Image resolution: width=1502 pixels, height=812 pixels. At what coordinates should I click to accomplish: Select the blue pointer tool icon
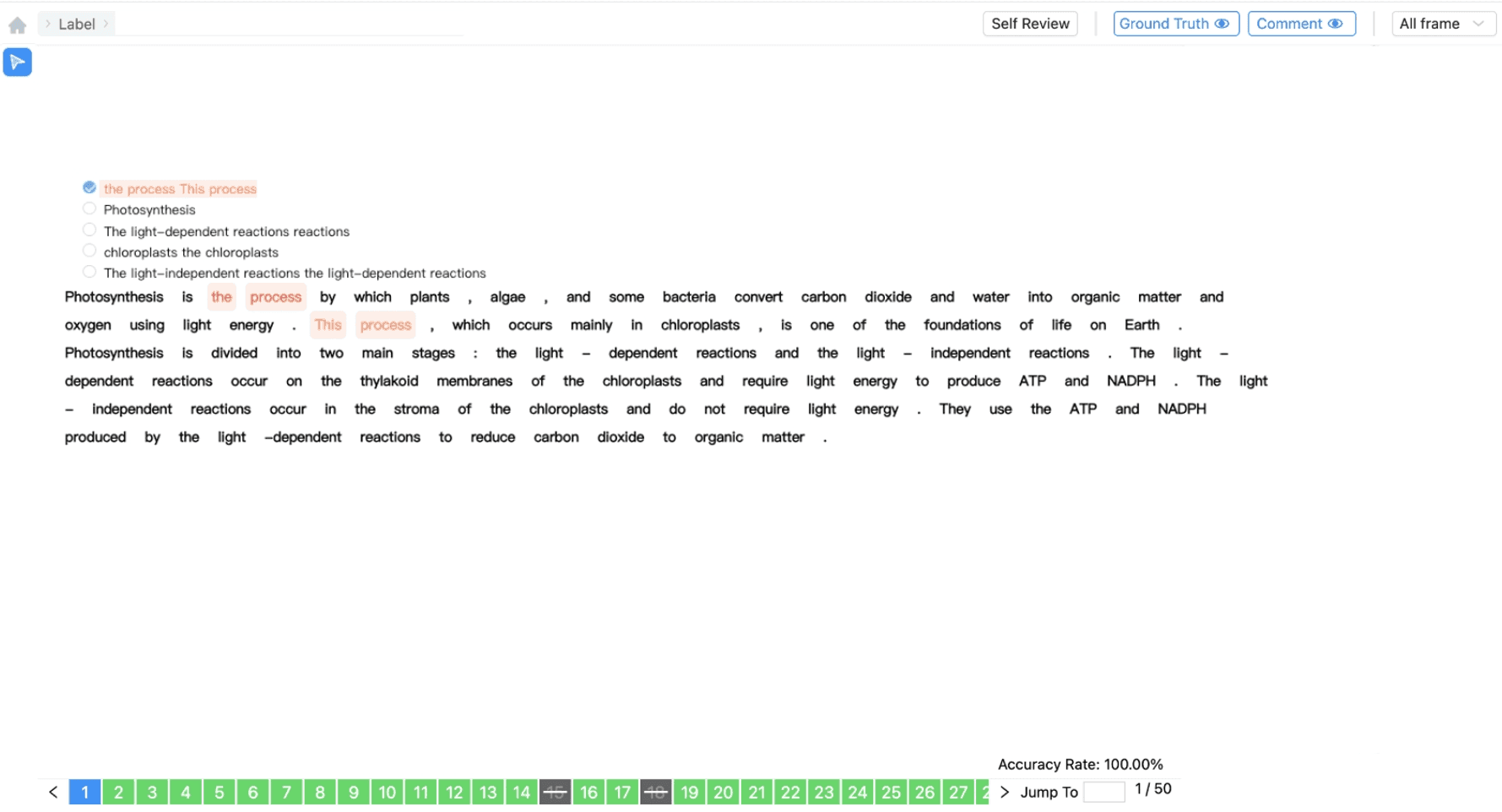coord(18,62)
